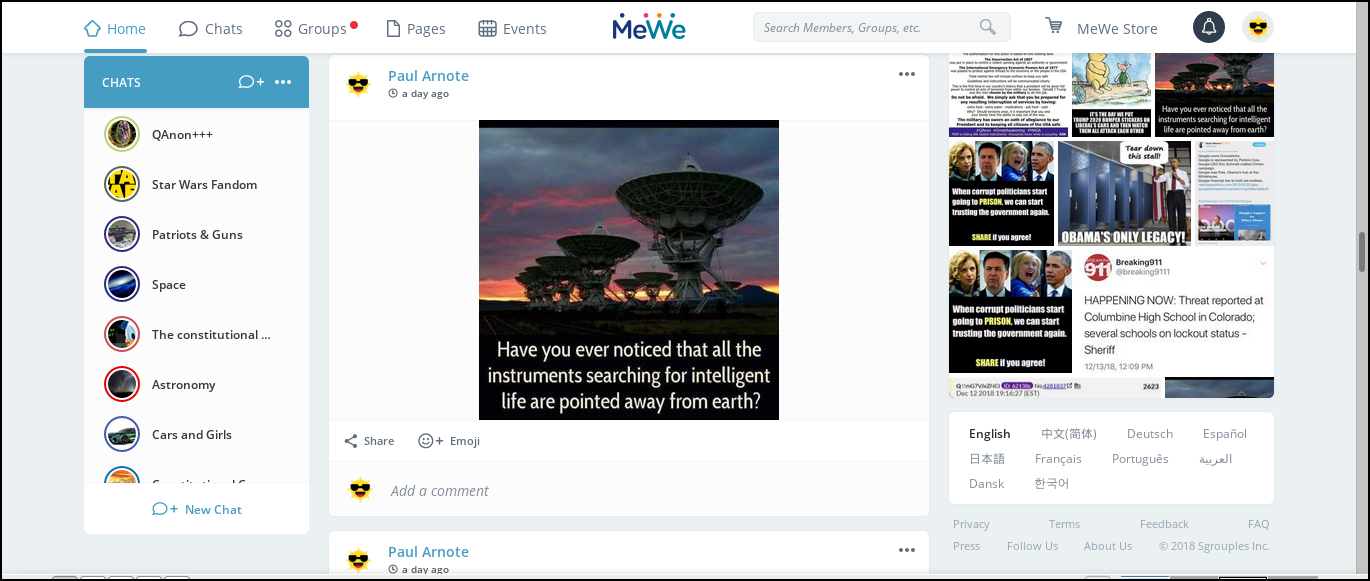Open Winnie the Pooh cartoon thumbnail

tap(1111, 94)
